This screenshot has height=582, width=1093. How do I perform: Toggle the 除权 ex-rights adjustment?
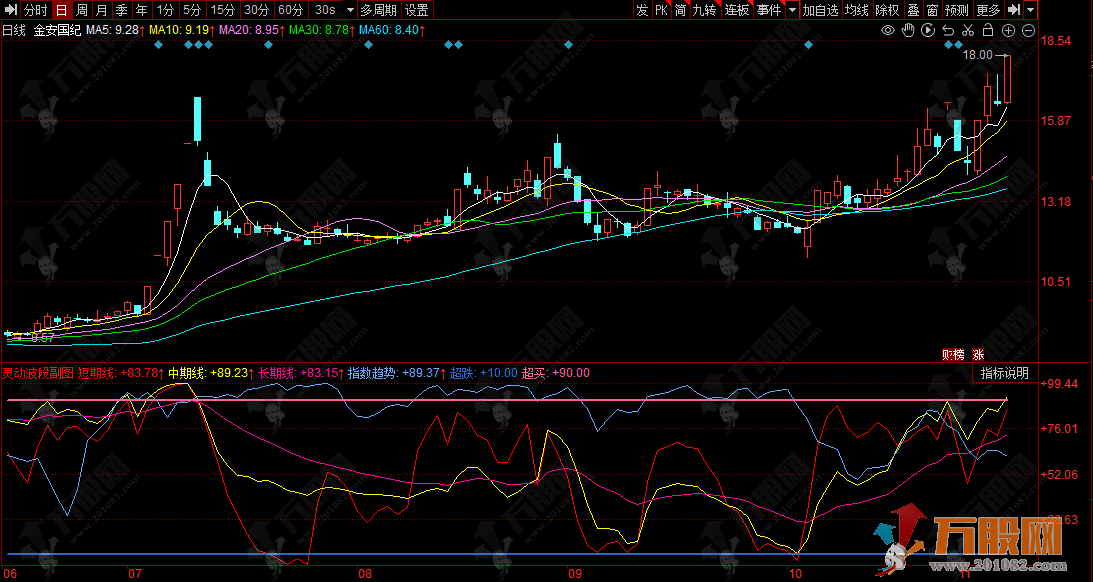[886, 10]
